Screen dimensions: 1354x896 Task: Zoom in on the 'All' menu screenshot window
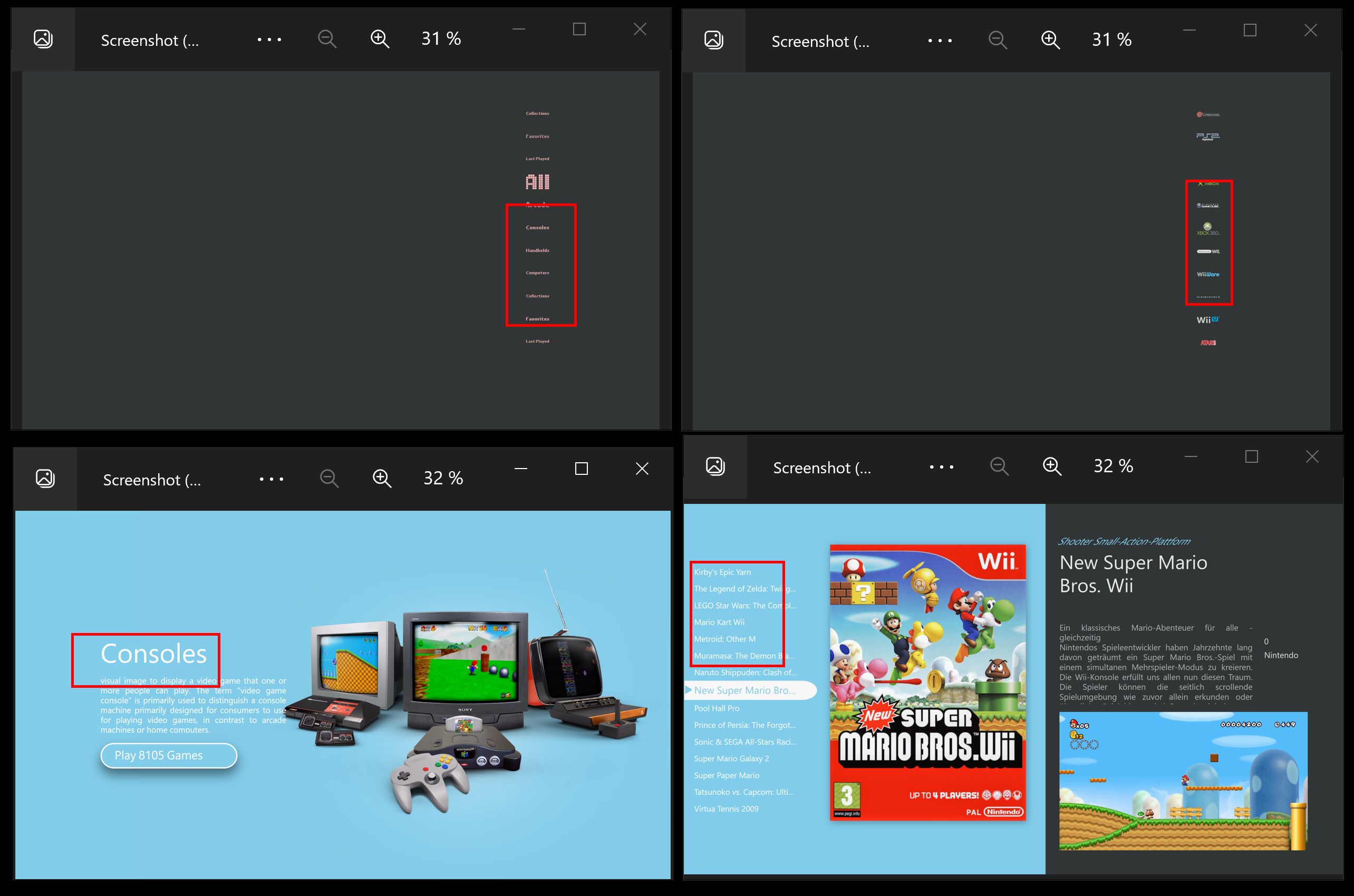[x=380, y=39]
